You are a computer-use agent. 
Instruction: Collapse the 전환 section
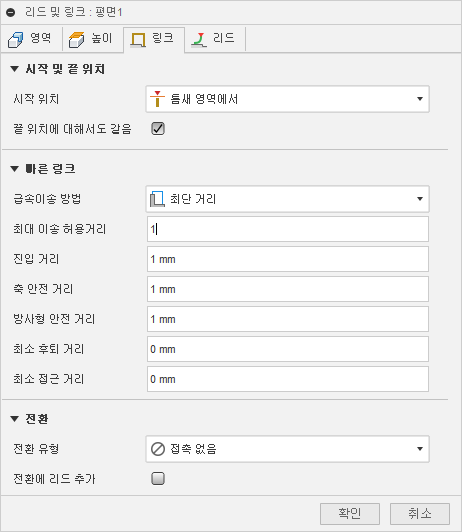click(x=15, y=419)
